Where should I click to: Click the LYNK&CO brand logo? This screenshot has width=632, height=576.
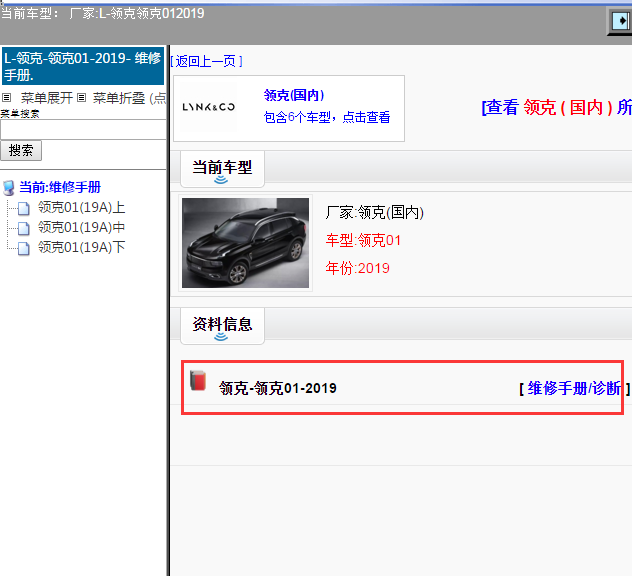(208, 107)
